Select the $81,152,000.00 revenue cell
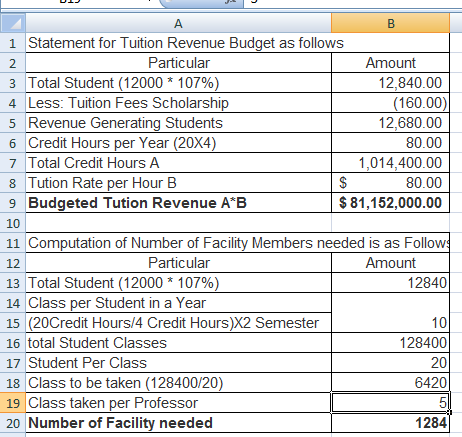 click(390, 203)
